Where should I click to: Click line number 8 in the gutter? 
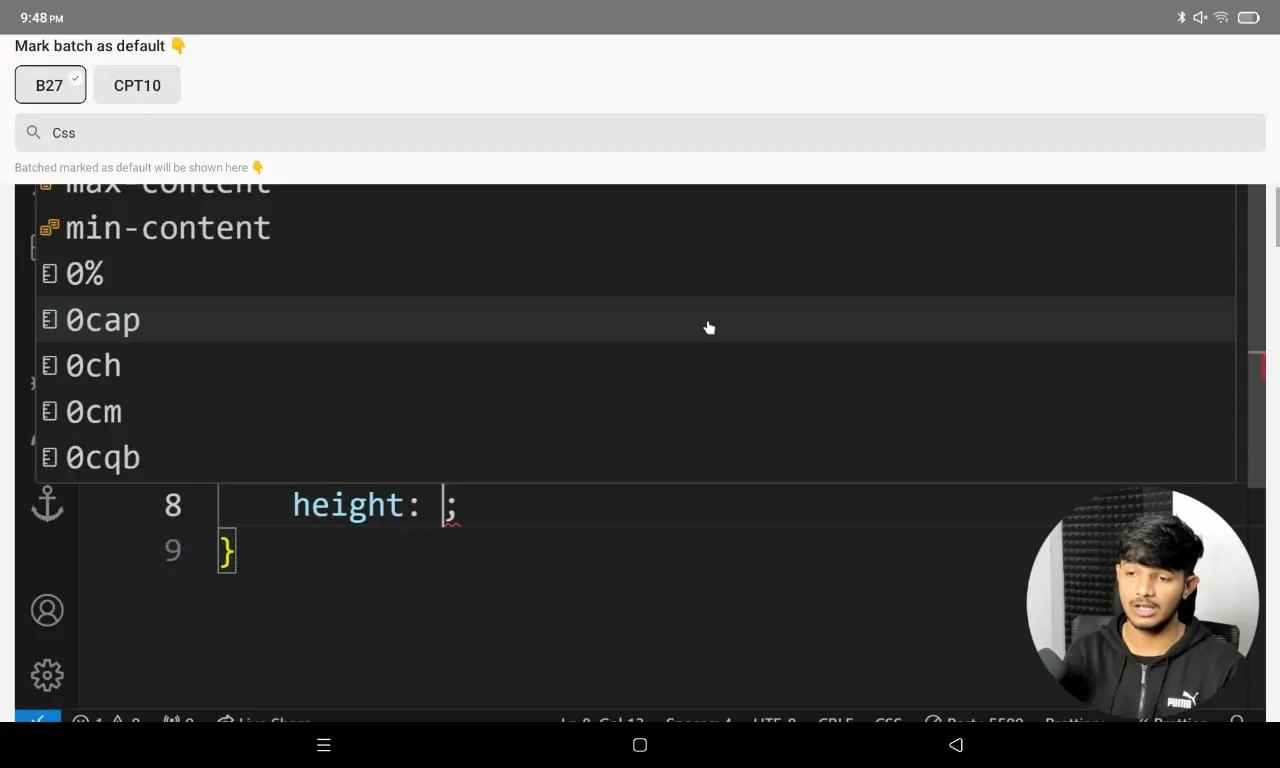(173, 505)
